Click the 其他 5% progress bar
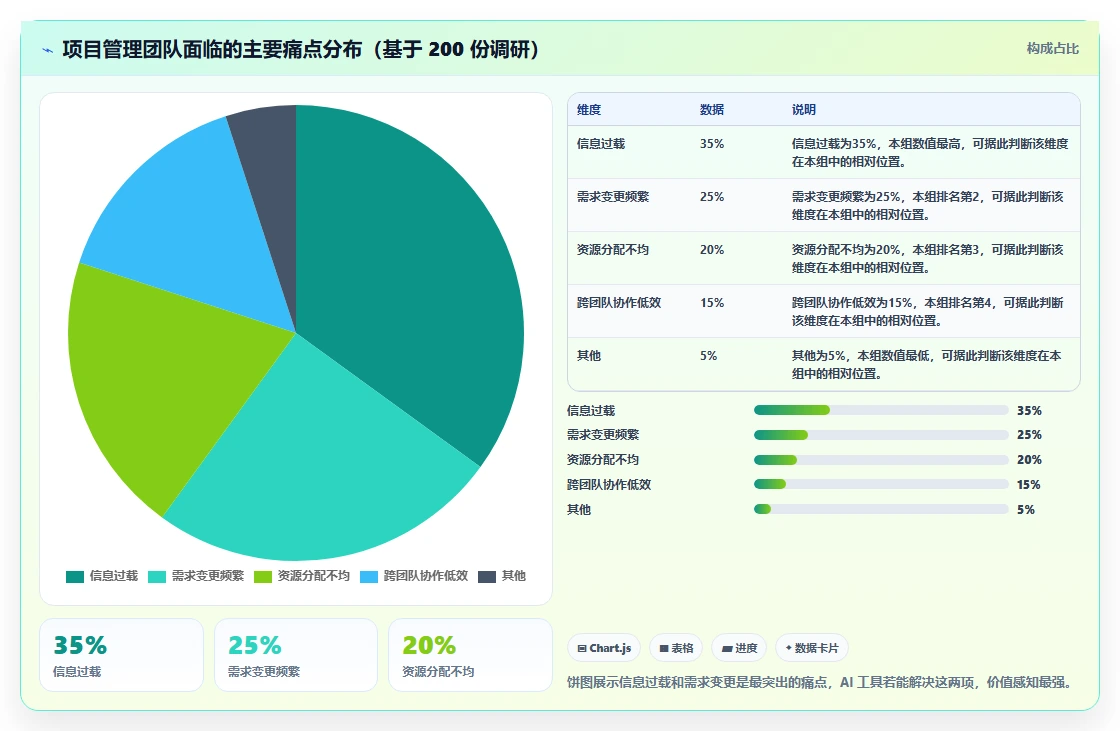Image resolution: width=1120 pixels, height=731 pixels. 881,509
